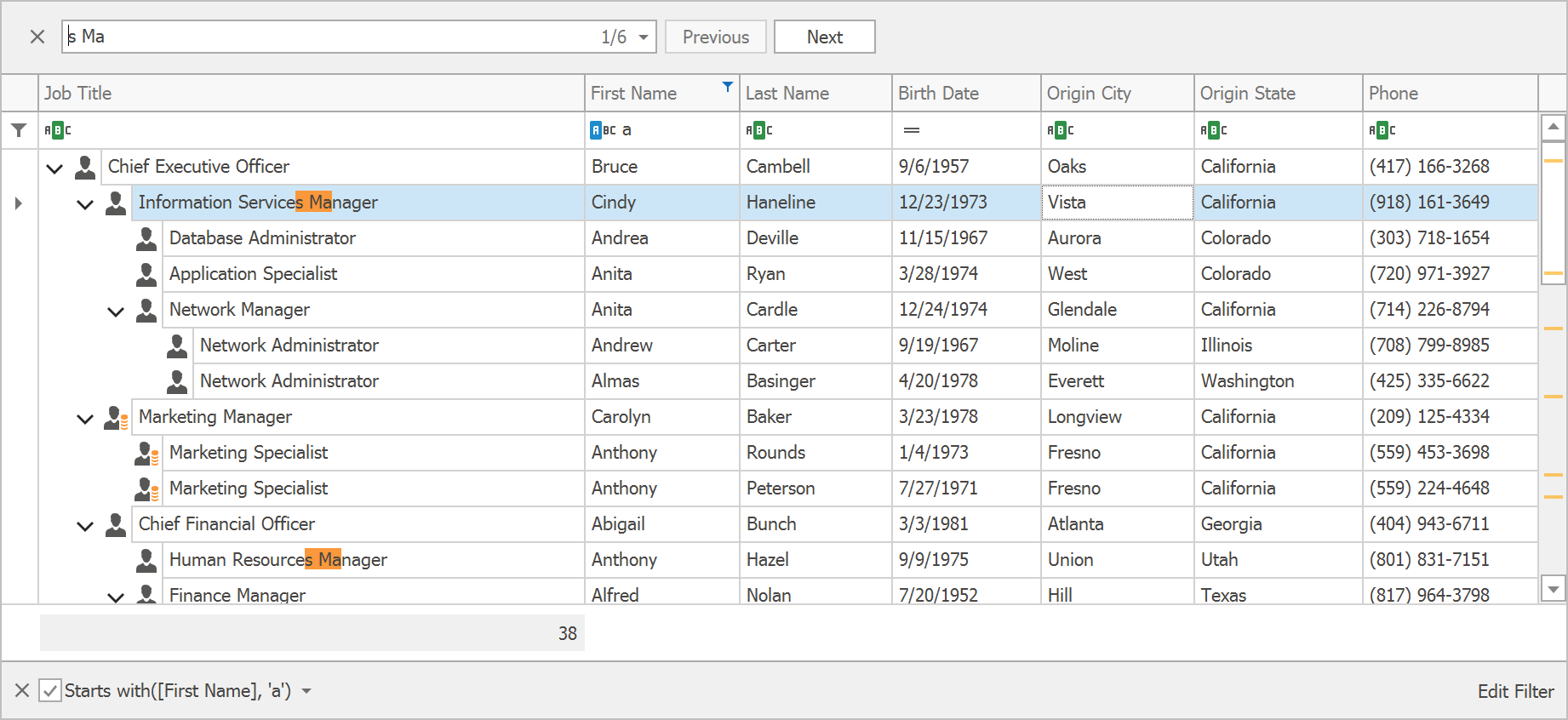Click the Marketing Manager employee icon
Screen dimensions: 1568x720
pyautogui.click(x=116, y=417)
